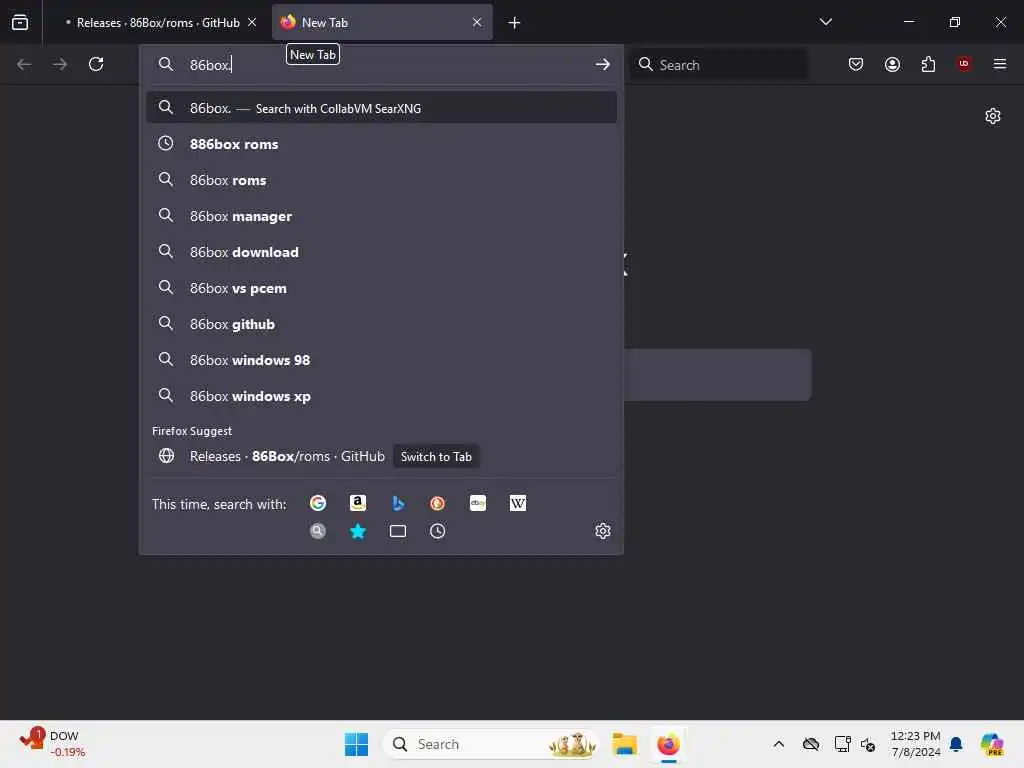Pick the 86box download suggestion

tap(382, 251)
